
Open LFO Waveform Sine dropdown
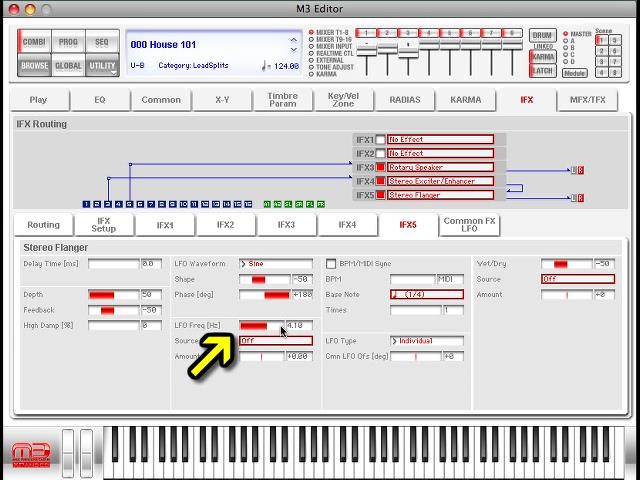pyautogui.click(x=276, y=264)
